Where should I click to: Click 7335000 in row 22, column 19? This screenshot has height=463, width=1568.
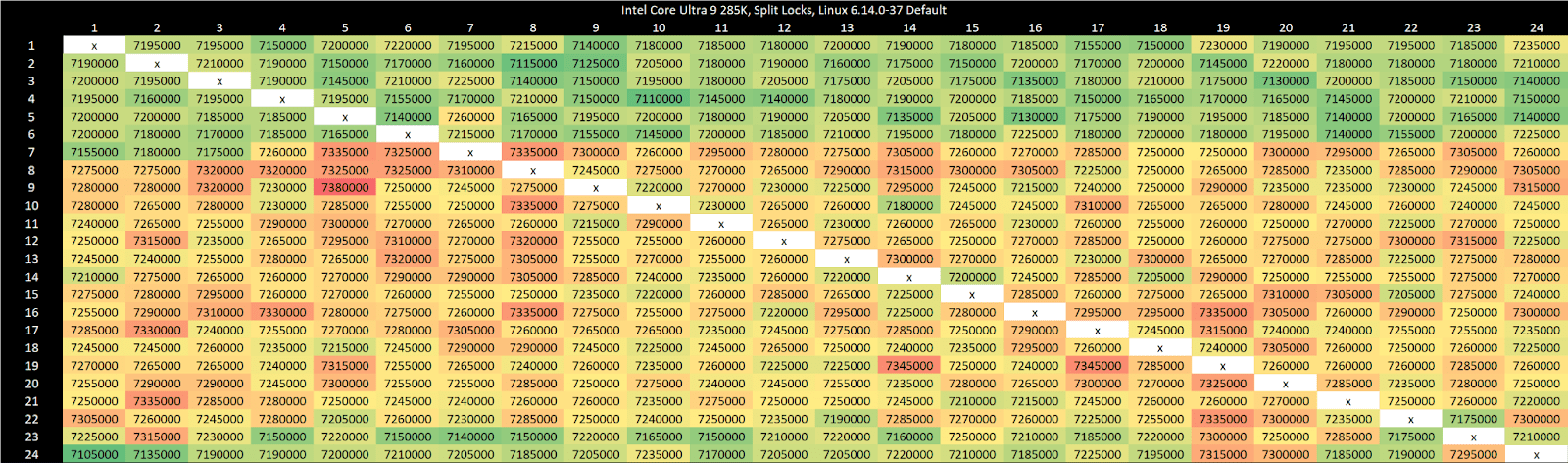(x=1223, y=419)
